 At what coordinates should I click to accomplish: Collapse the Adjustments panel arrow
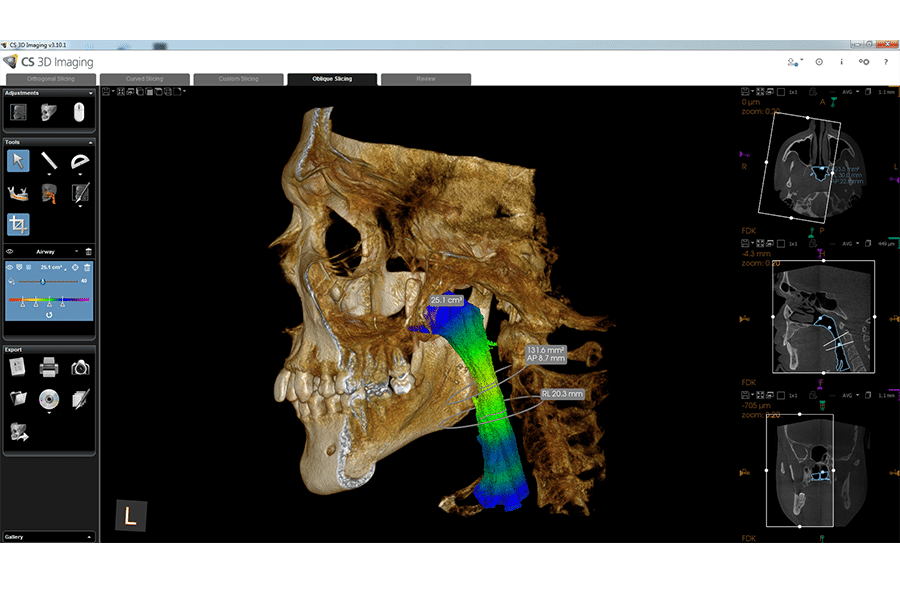click(x=90, y=93)
